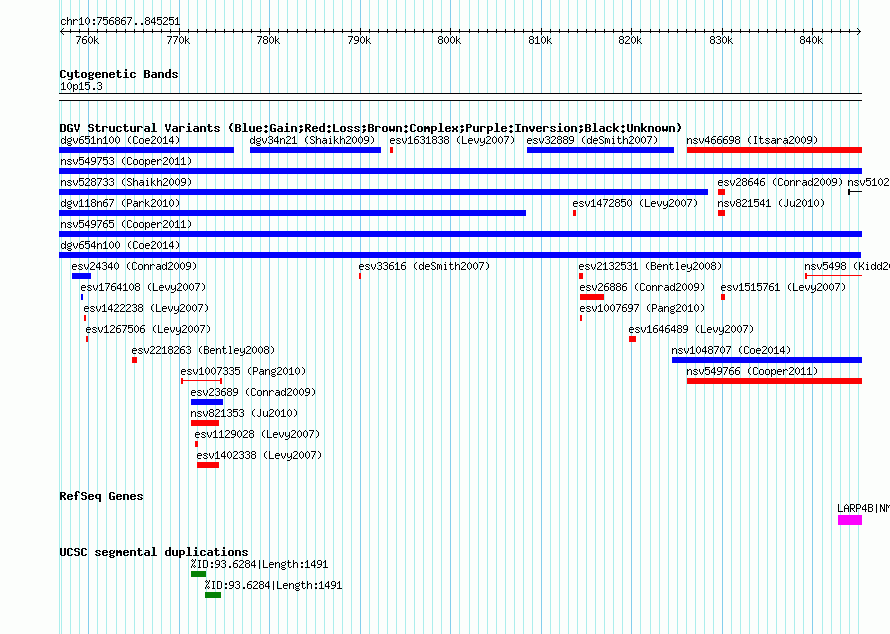Open the esv1472850 (Levy2007) label
The image size is (890, 634).
[x=635, y=203]
